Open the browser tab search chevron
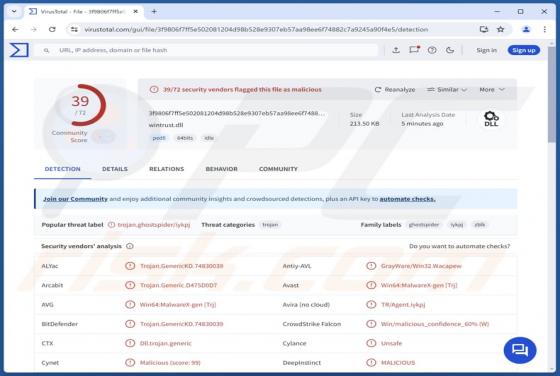 coord(14,11)
